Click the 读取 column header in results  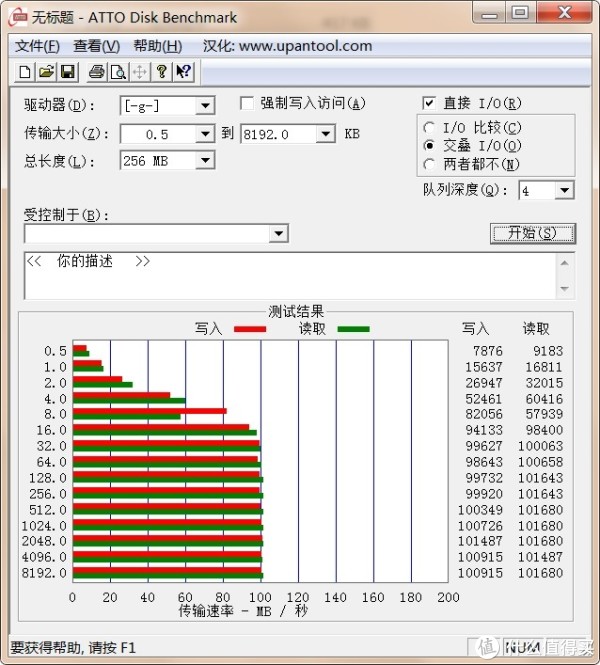click(536, 329)
